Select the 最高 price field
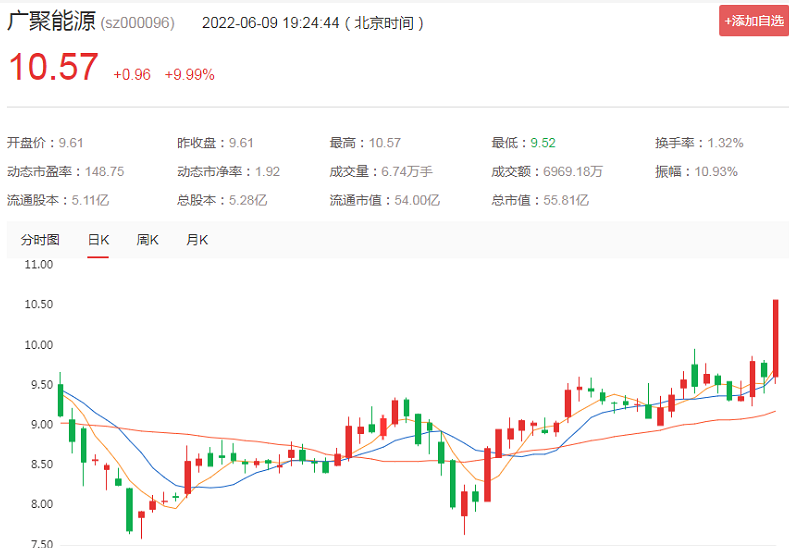This screenshot has height=548, width=789. point(365,143)
